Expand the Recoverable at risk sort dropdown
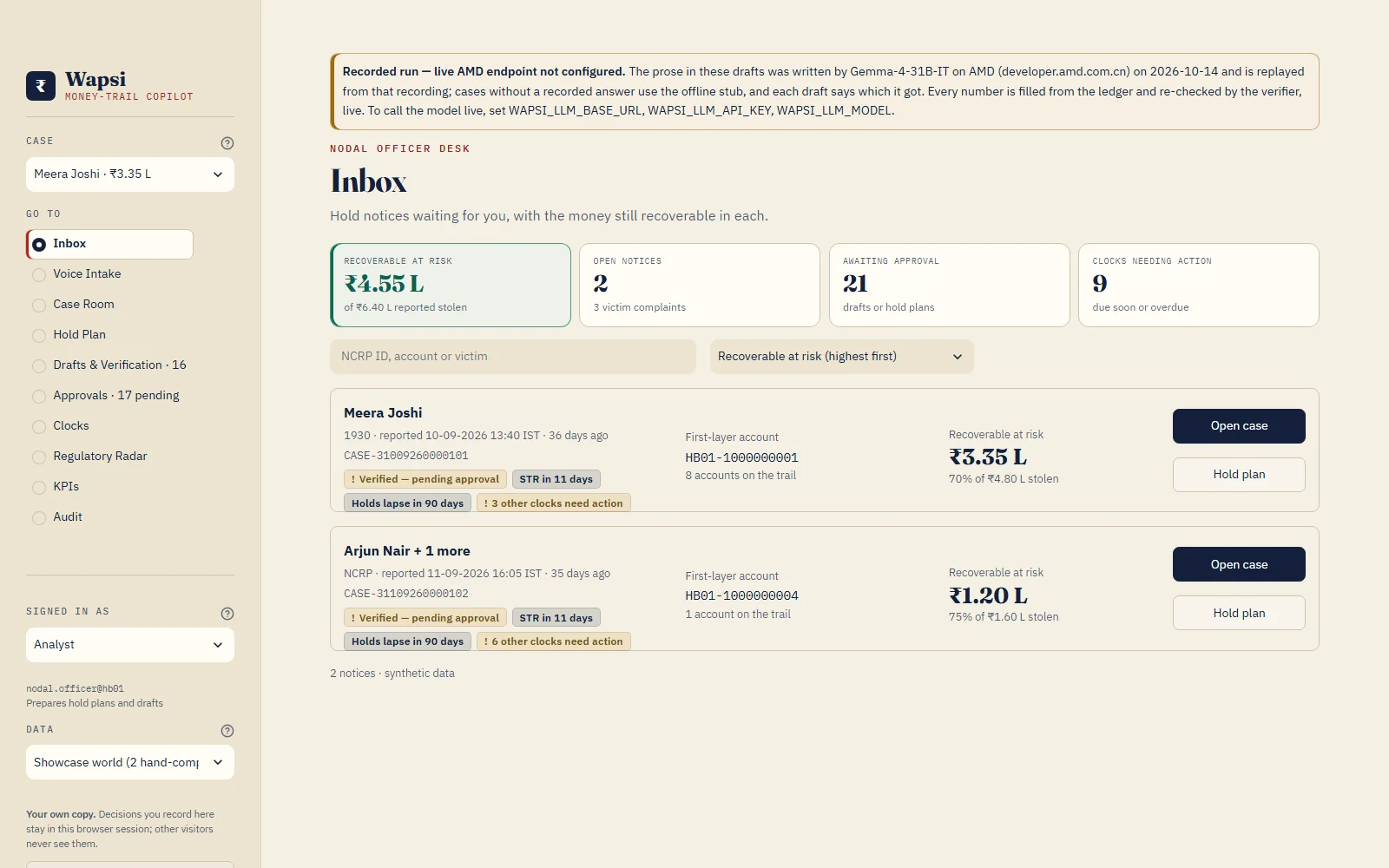1389x868 pixels. coord(842,357)
